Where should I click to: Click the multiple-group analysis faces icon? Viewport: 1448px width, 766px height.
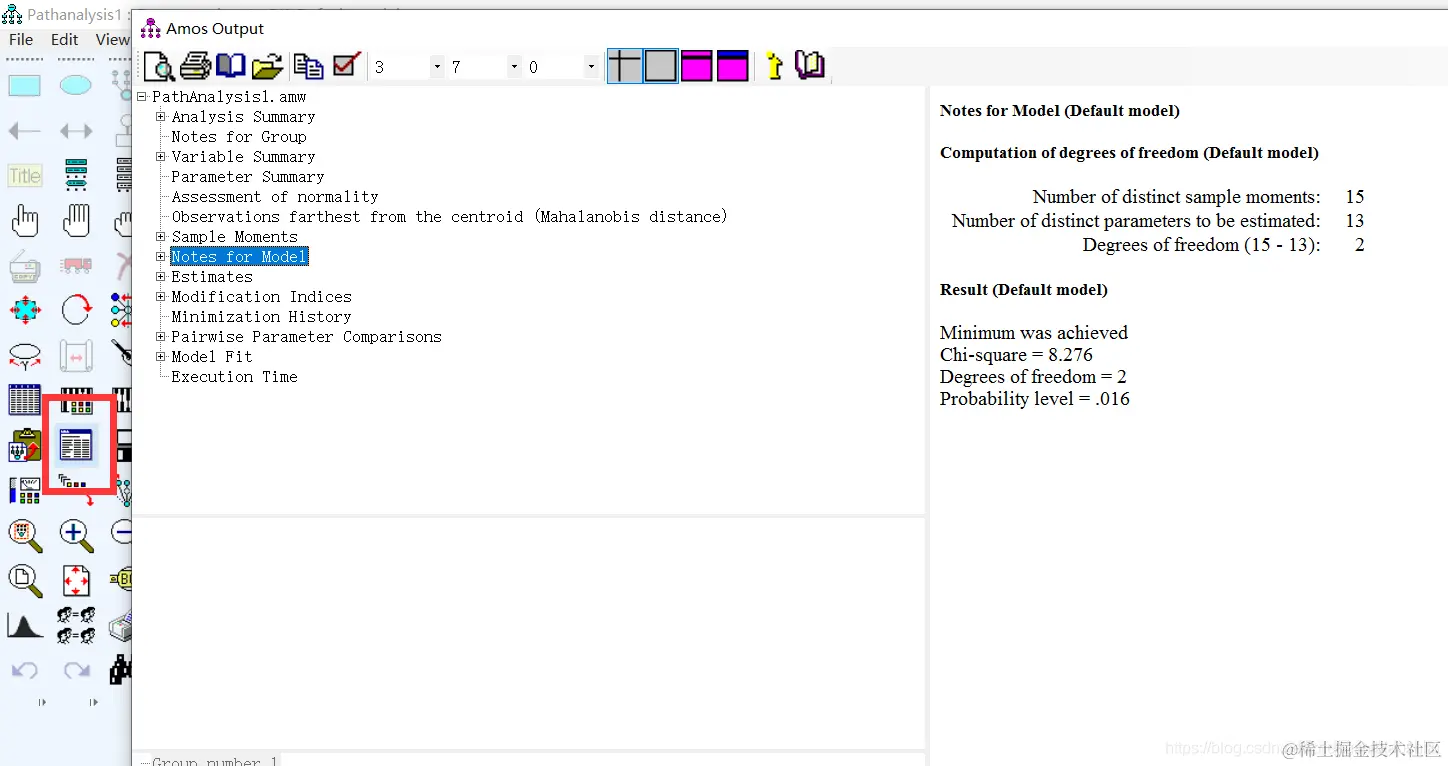[x=76, y=625]
